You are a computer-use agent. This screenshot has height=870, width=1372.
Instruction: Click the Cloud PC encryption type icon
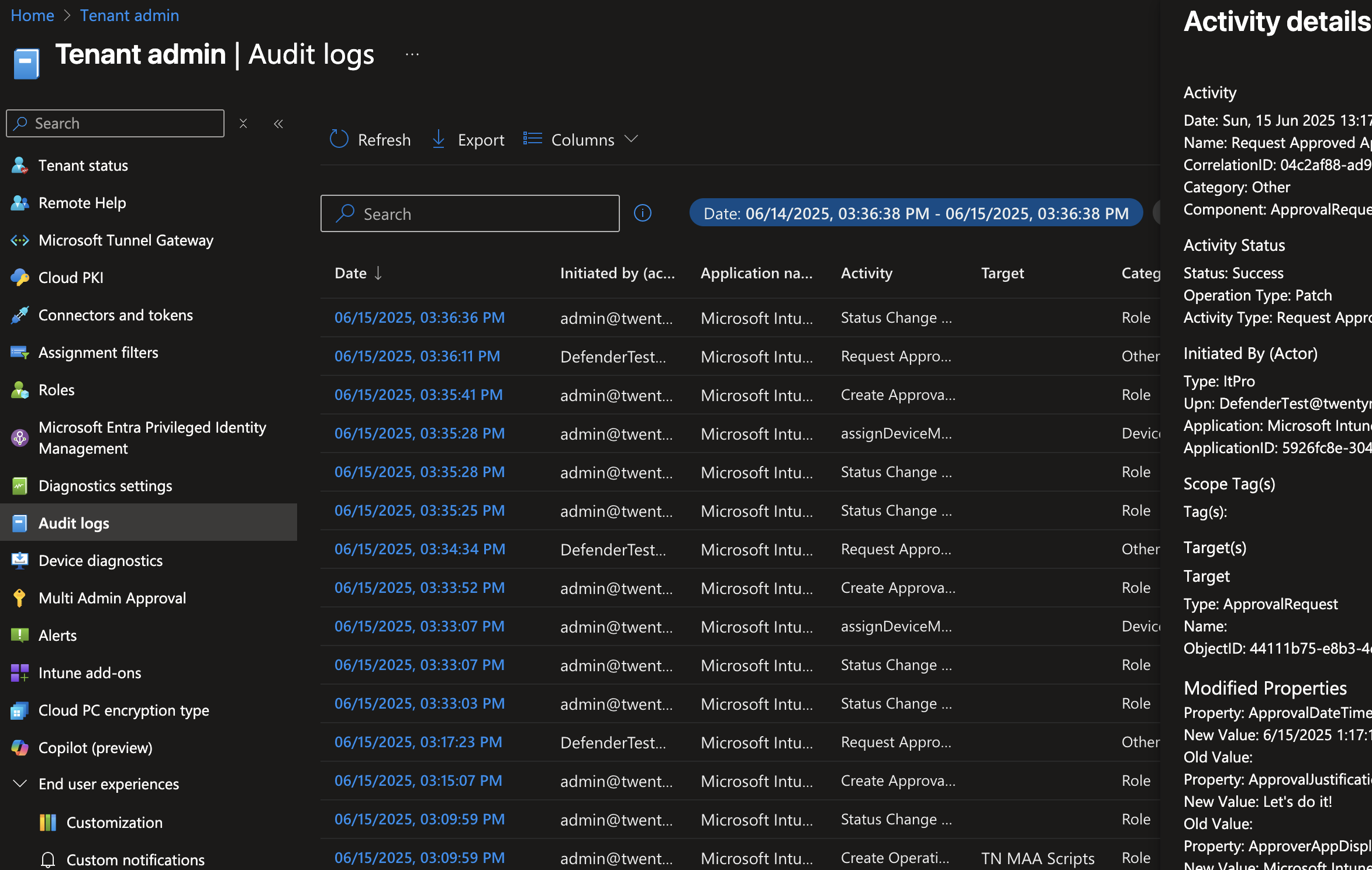click(x=20, y=710)
